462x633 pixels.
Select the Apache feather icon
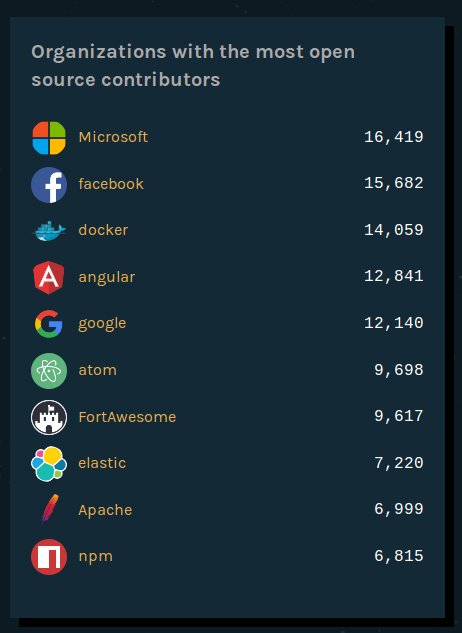tap(50, 509)
